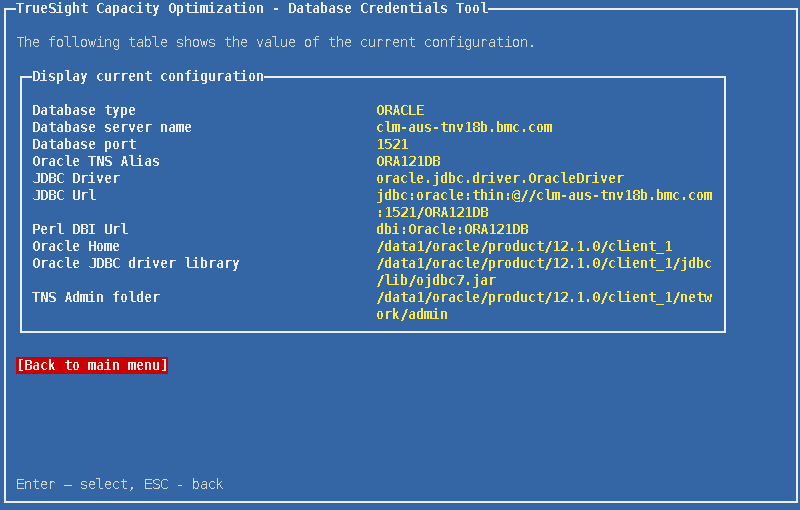This screenshot has width=800, height=510.
Task: Click the Database type label
Action: click(84, 110)
